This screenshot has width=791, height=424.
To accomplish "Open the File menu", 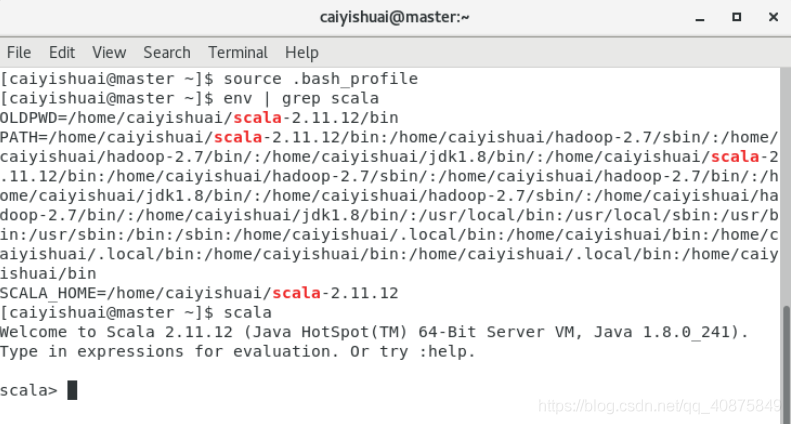I will click(x=19, y=52).
